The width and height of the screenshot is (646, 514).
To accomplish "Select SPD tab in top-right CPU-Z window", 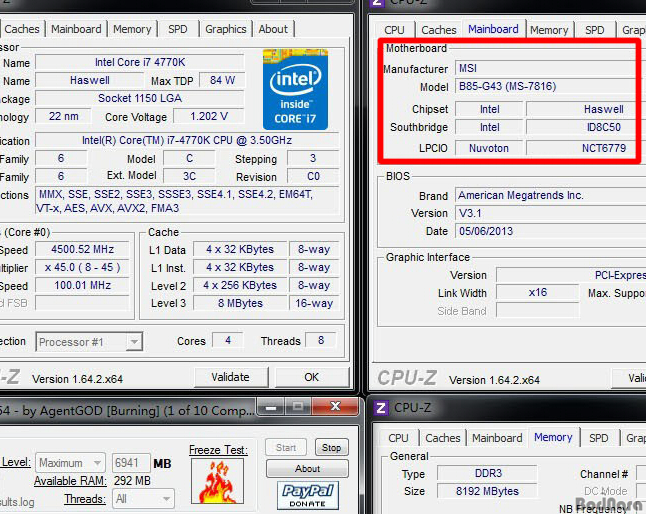I will (x=595, y=30).
